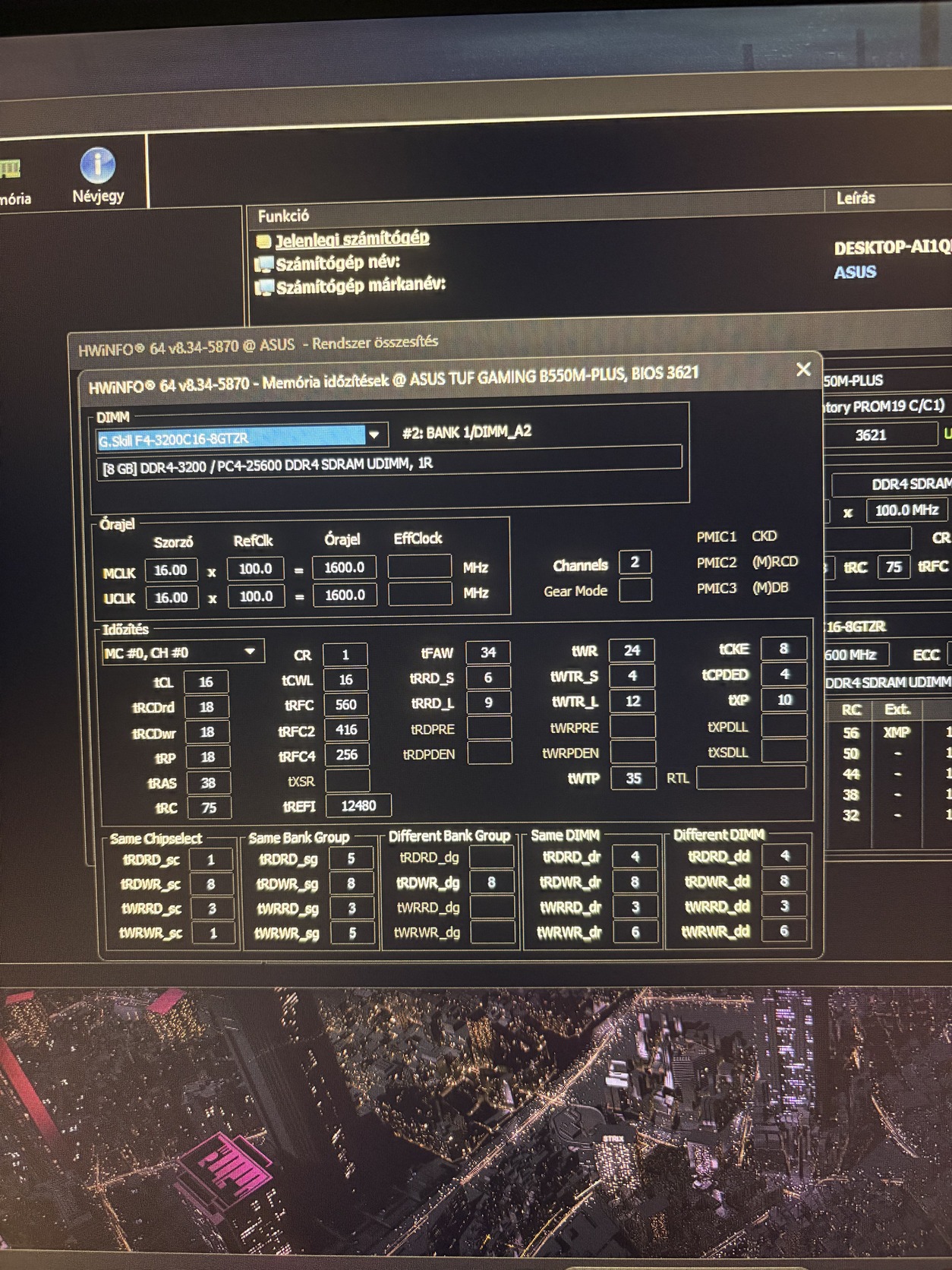Click the DDR4-3200 module description text

point(268,465)
